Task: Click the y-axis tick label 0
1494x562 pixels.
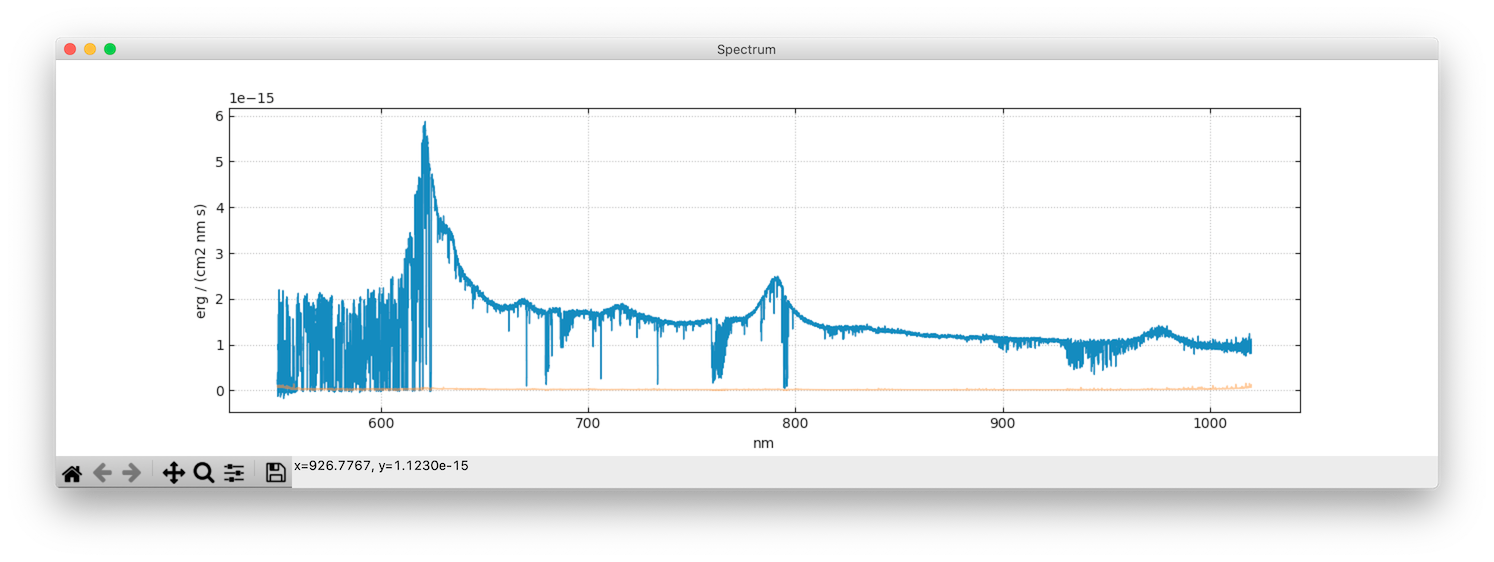Action: coord(218,391)
